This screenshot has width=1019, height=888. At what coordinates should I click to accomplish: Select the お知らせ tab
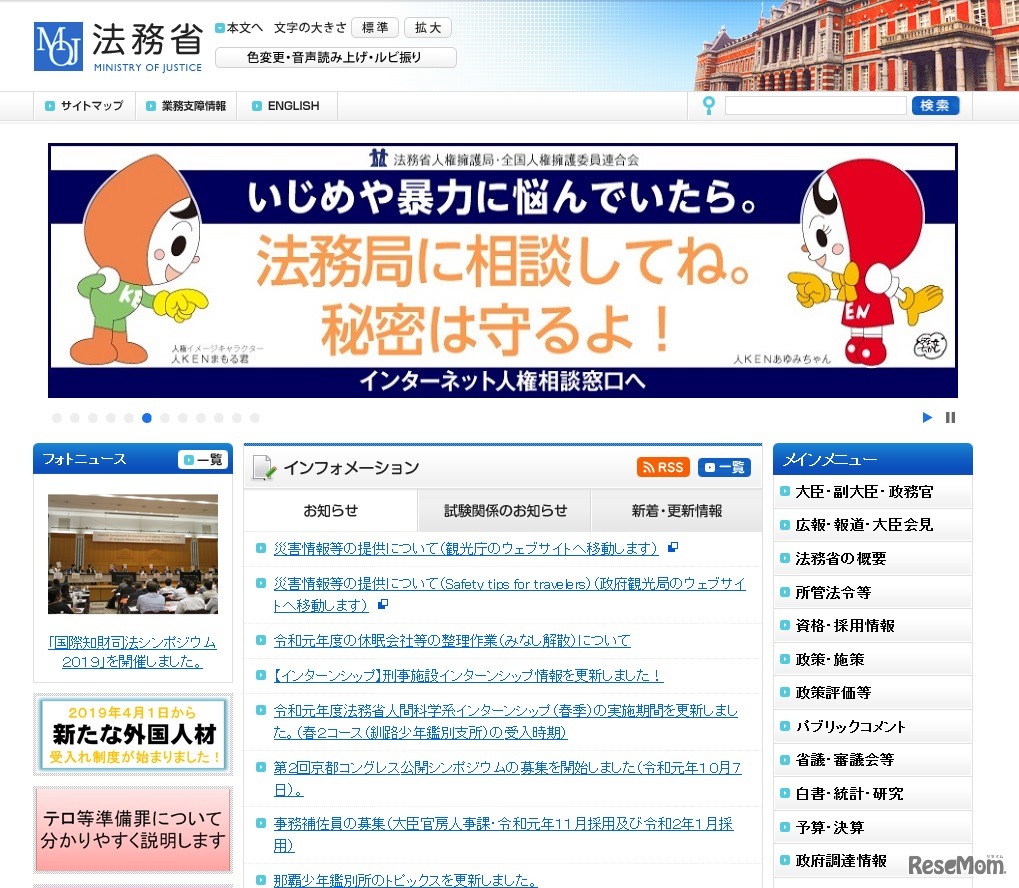pyautogui.click(x=330, y=510)
